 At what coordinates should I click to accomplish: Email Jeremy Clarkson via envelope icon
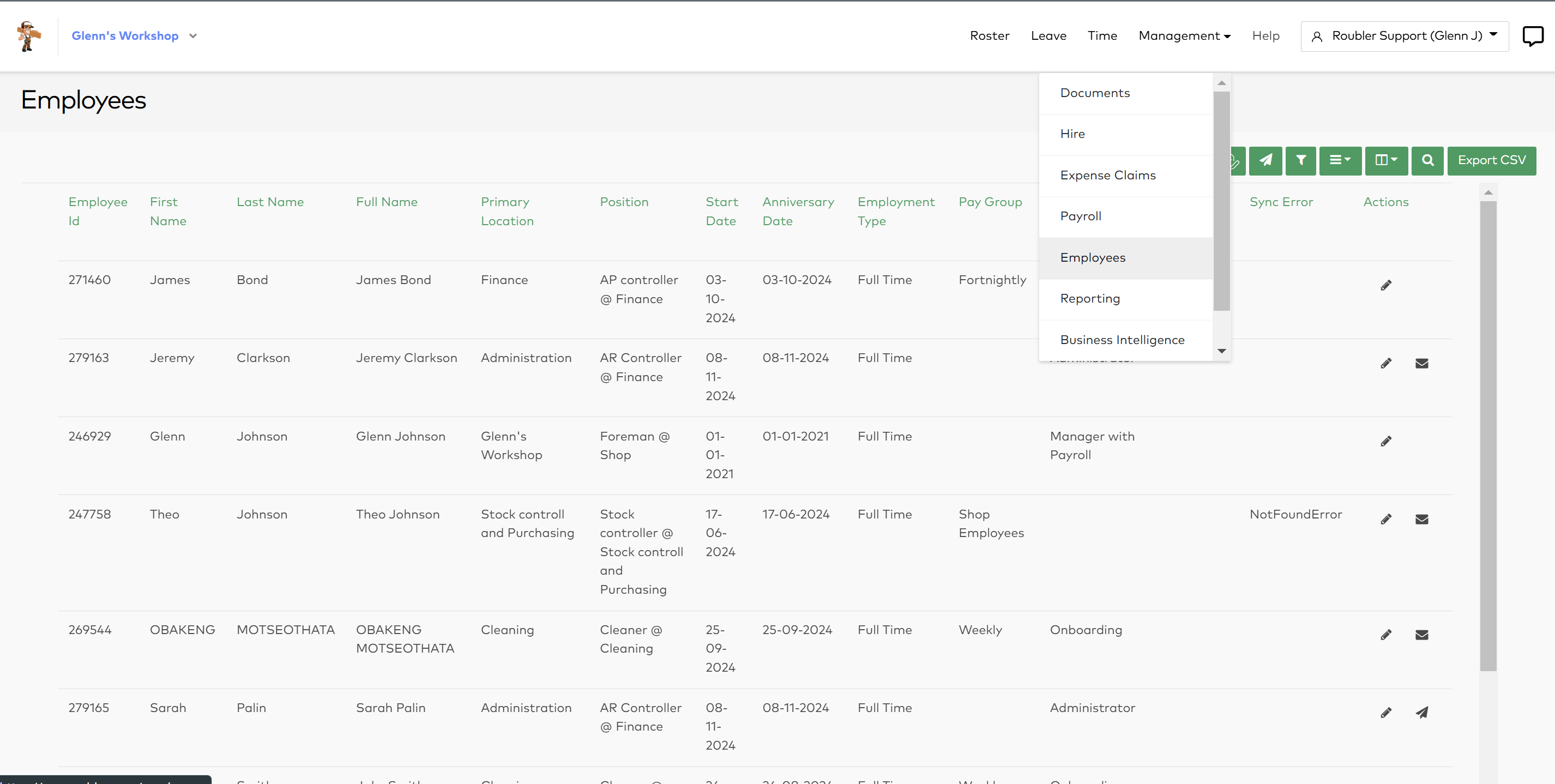[x=1421, y=363]
